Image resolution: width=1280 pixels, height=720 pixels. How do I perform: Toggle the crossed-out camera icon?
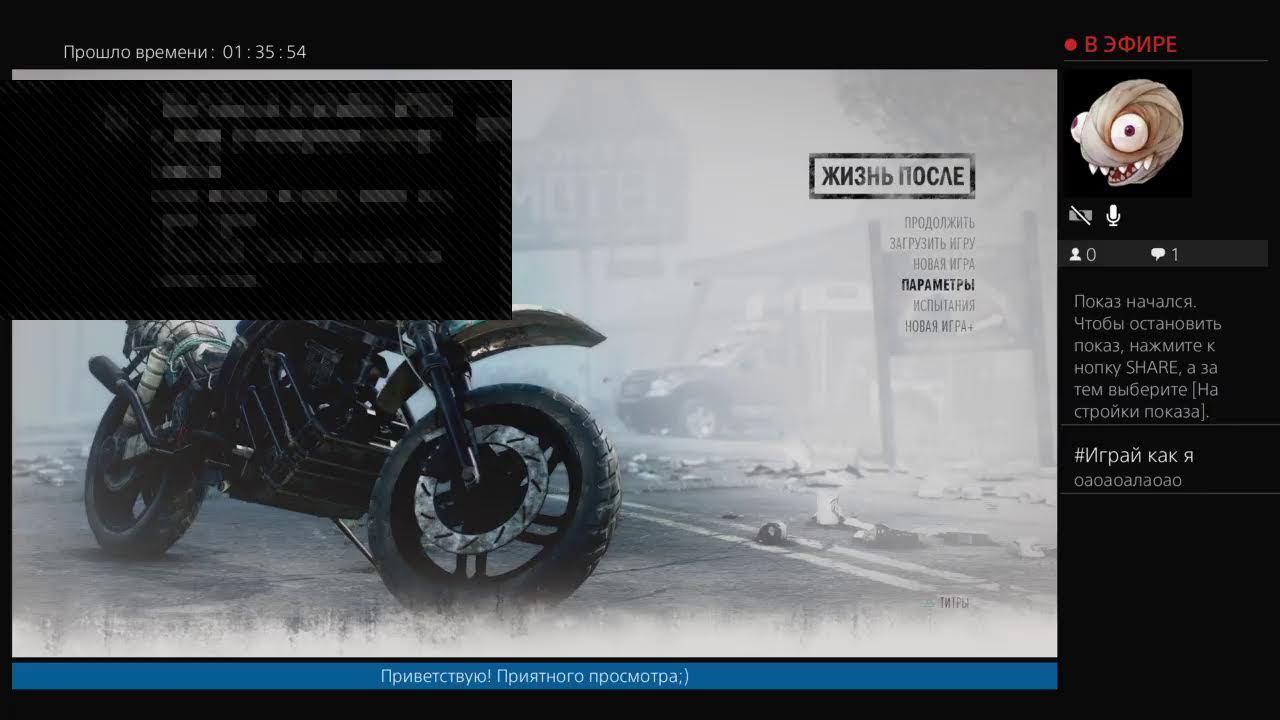click(x=1079, y=215)
